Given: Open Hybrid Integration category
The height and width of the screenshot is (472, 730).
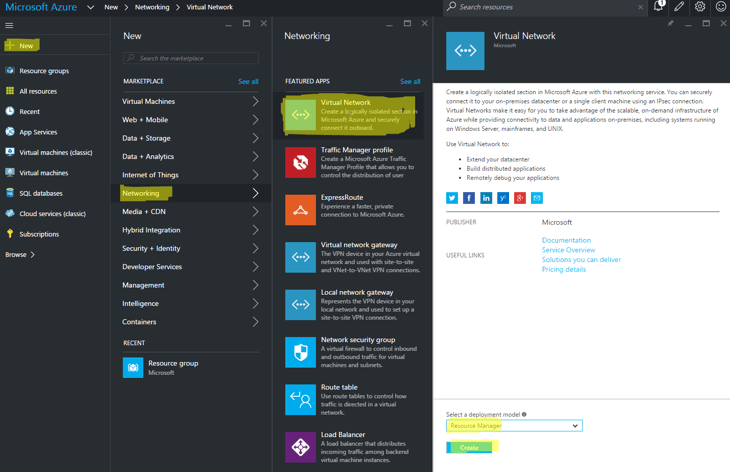Looking at the screenshot, I should [x=190, y=230].
